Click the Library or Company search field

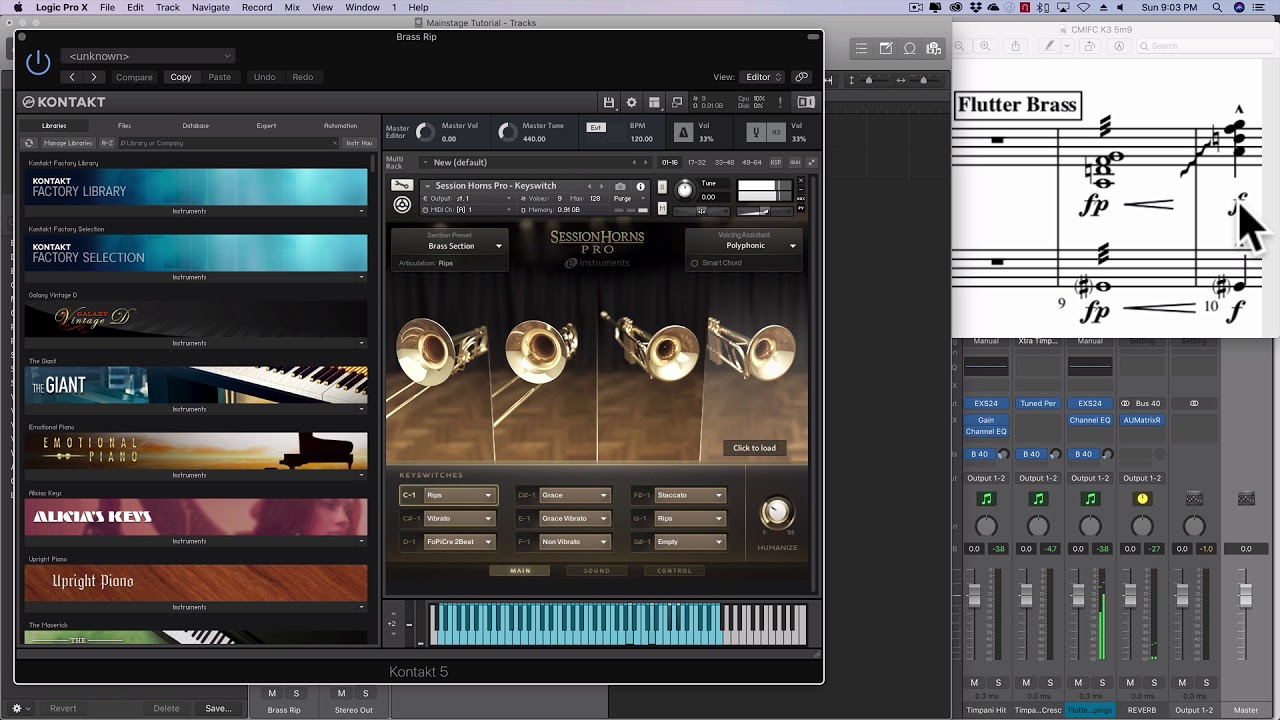(x=228, y=143)
